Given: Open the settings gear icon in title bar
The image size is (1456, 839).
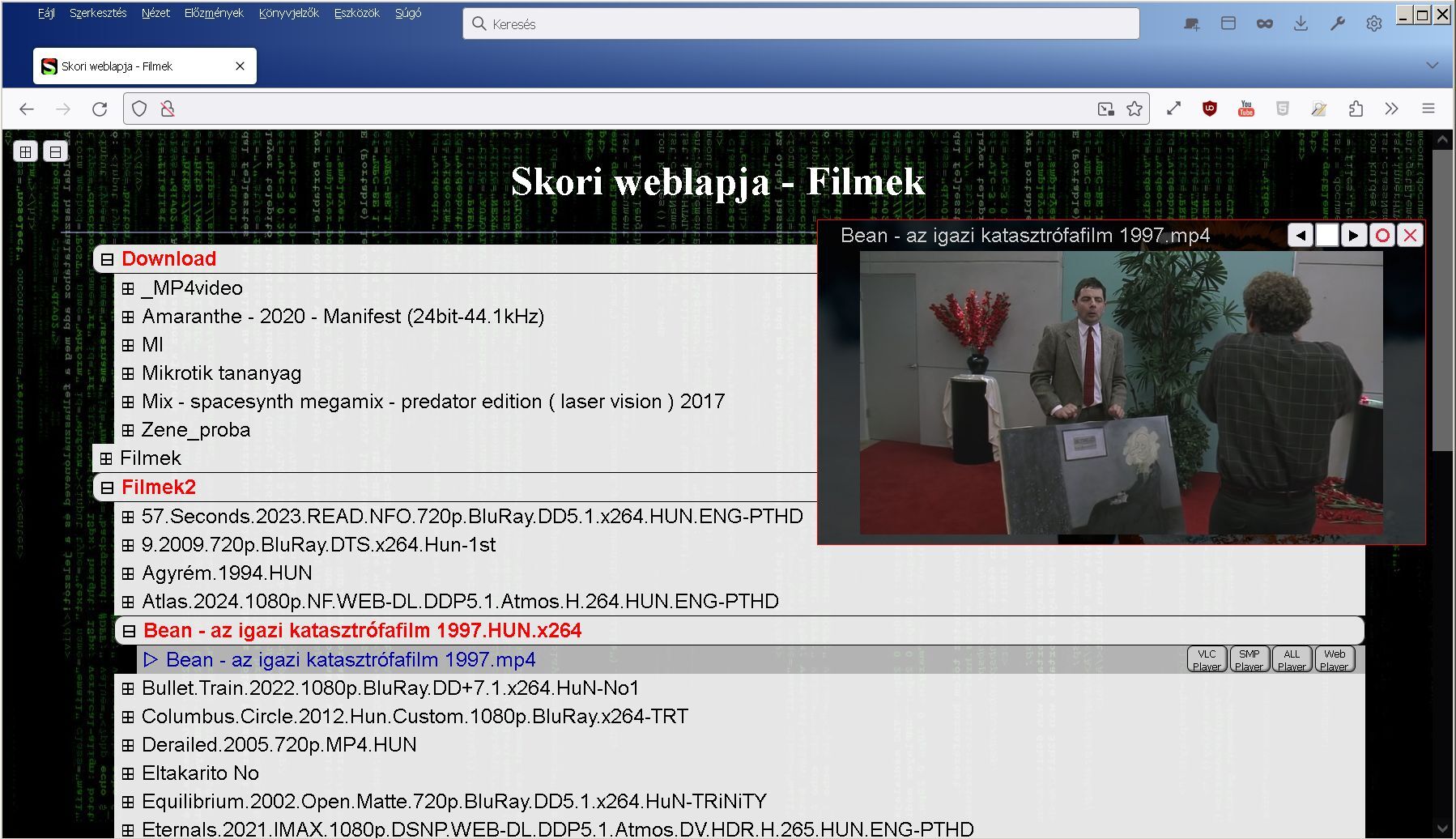Looking at the screenshot, I should pos(1373,23).
